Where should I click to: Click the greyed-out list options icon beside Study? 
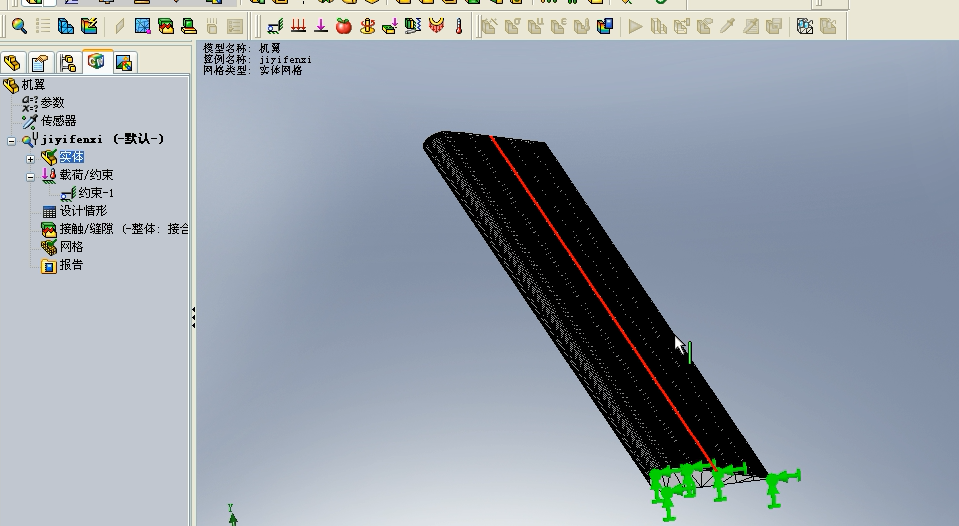tap(43, 26)
